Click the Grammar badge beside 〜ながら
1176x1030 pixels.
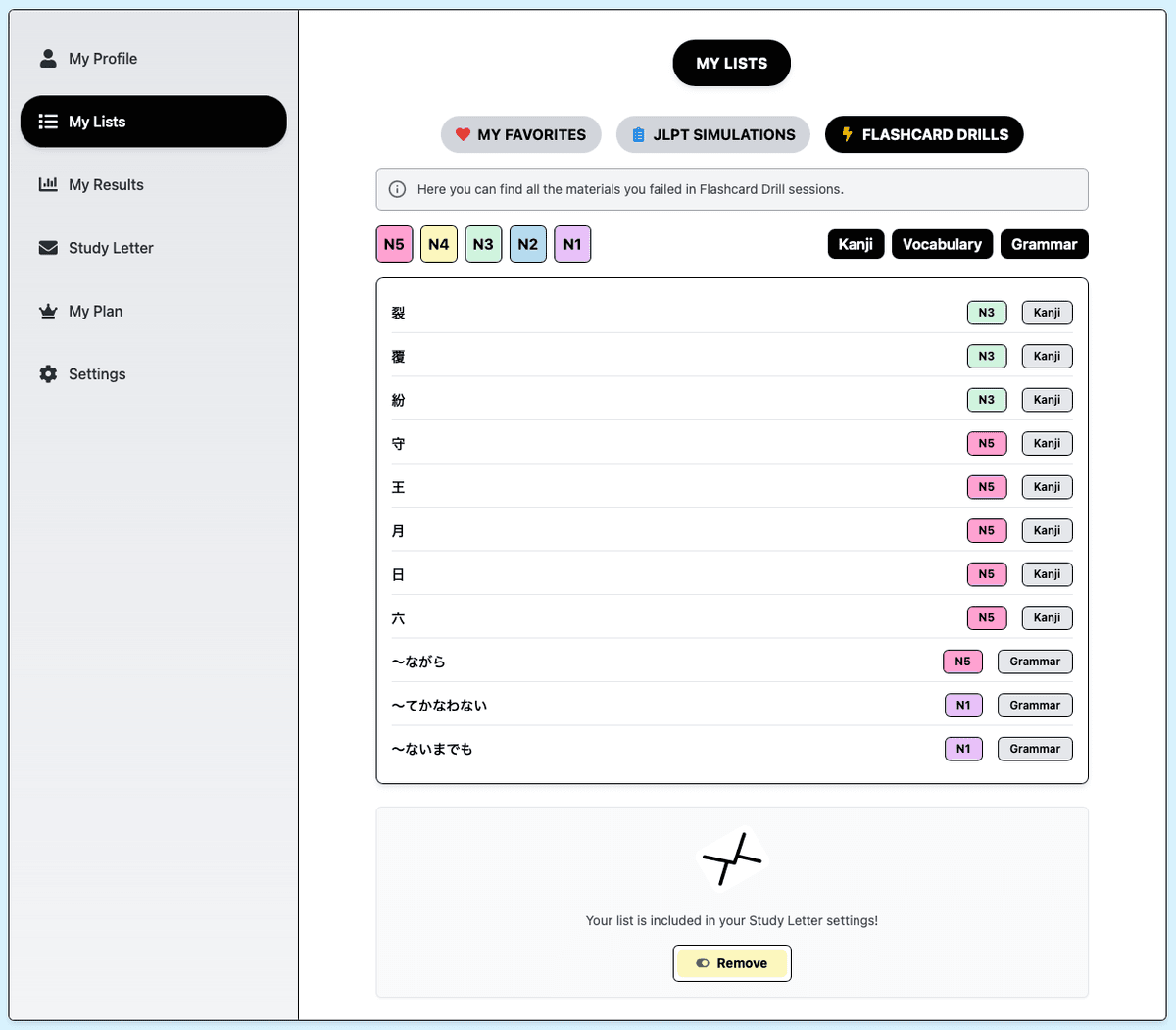(1035, 662)
